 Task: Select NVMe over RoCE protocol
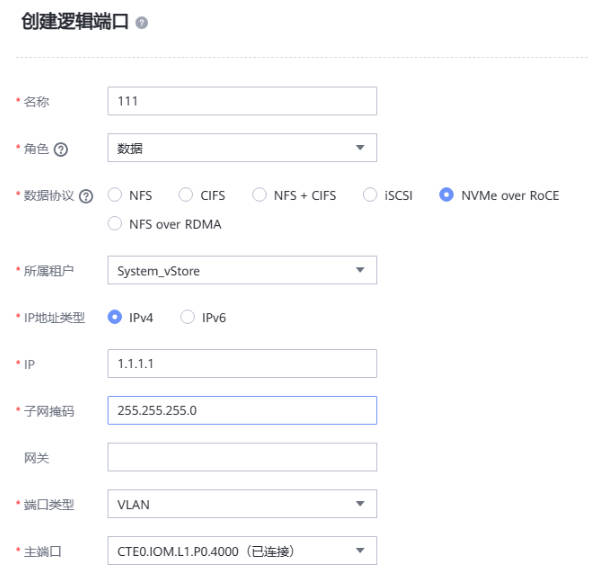(446, 195)
